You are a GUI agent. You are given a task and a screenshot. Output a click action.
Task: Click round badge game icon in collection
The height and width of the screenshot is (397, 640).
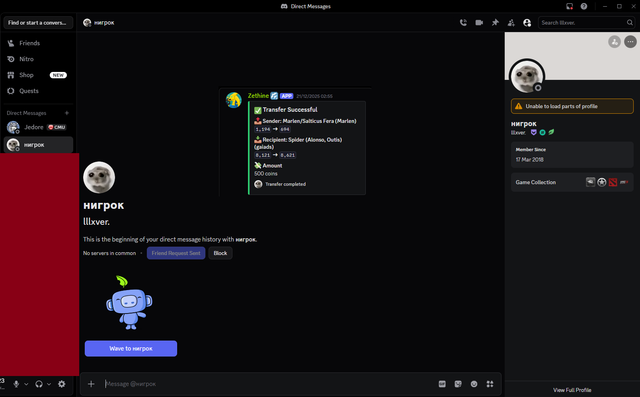click(602, 182)
